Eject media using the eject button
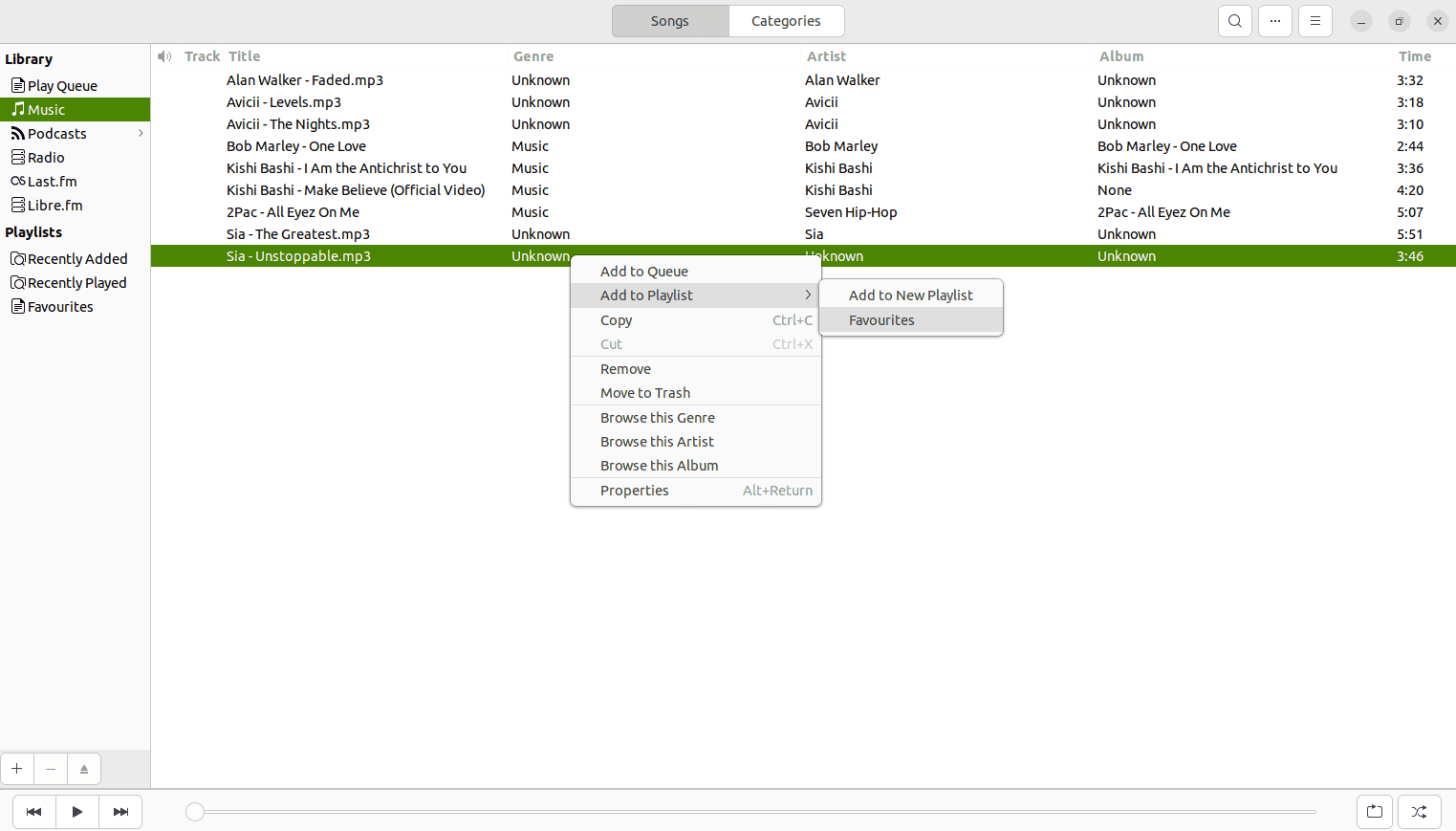 point(83,768)
